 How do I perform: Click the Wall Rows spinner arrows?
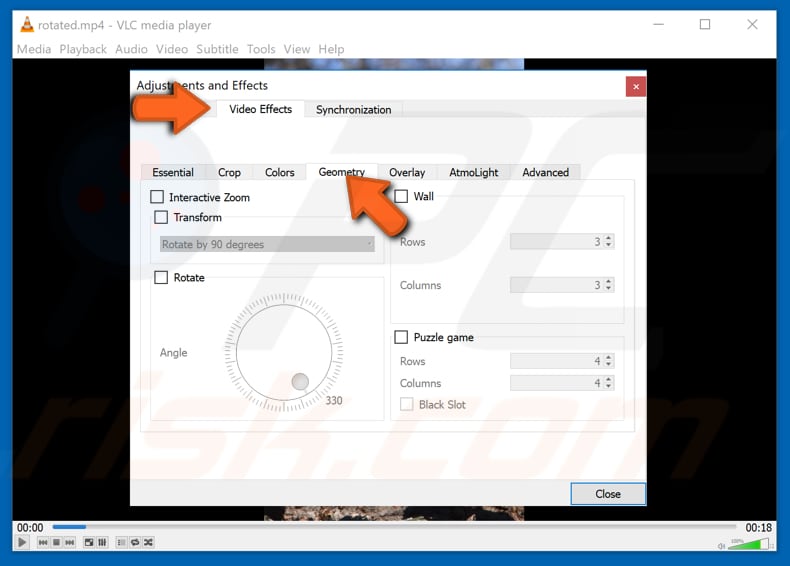(609, 241)
